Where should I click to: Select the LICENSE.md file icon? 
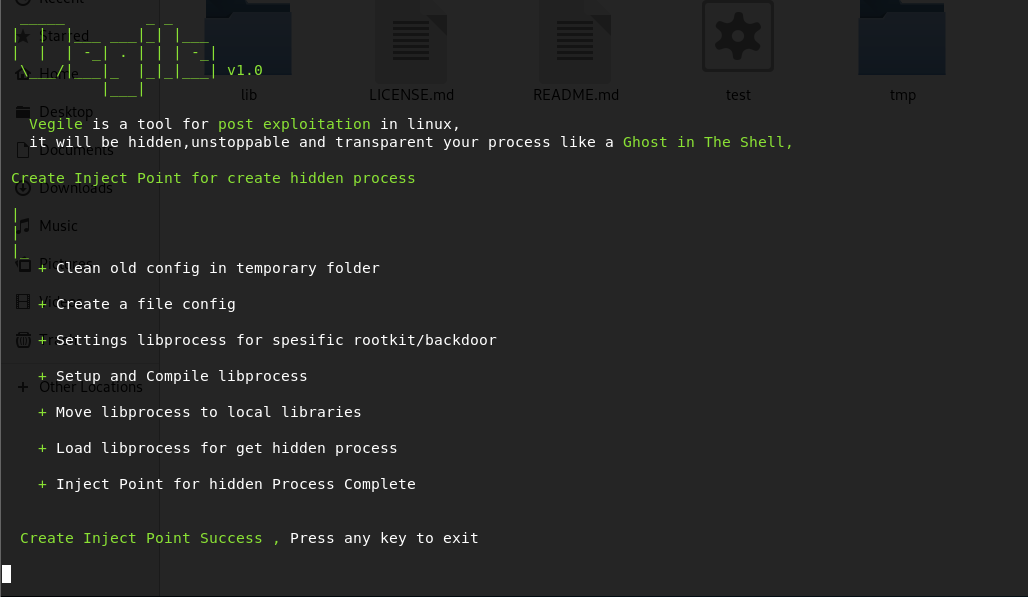(411, 42)
